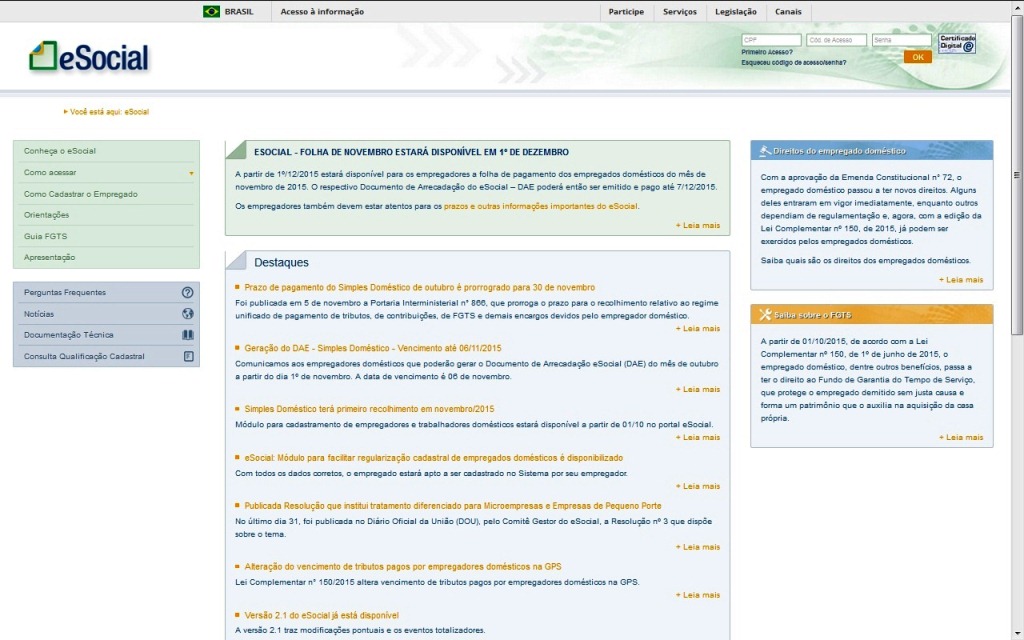
Task: Click the vertical scrollbar thumb
Action: (x=1017, y=174)
